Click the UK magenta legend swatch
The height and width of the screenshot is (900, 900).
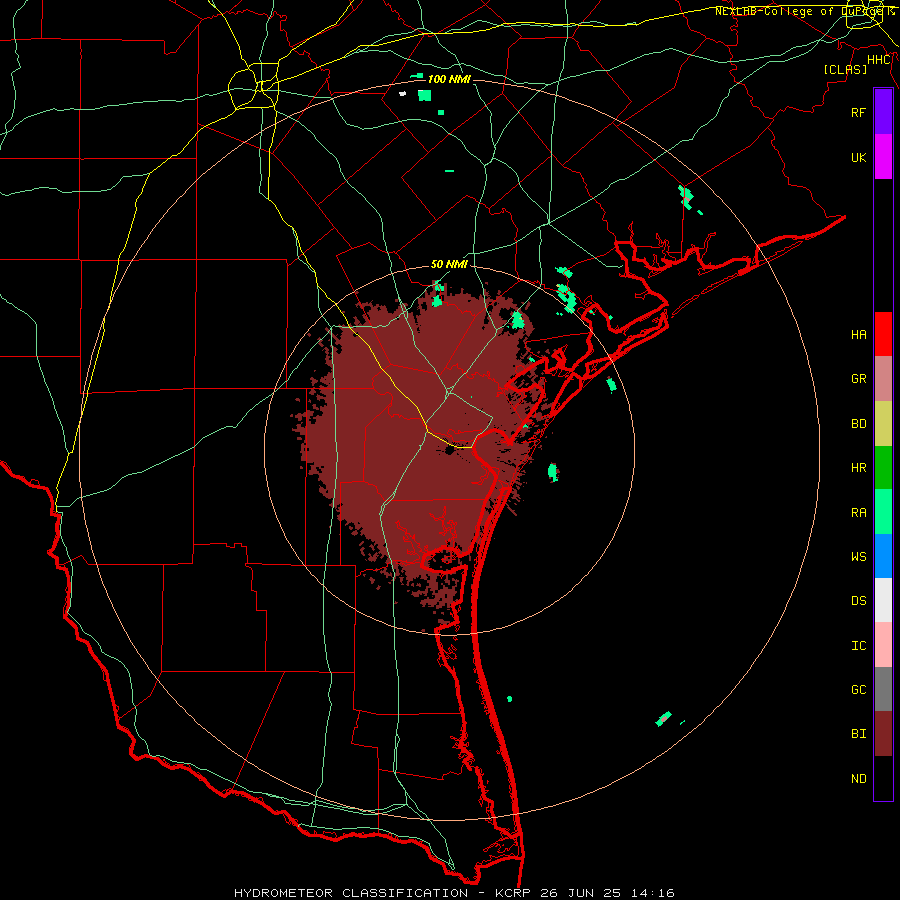[x=883, y=157]
